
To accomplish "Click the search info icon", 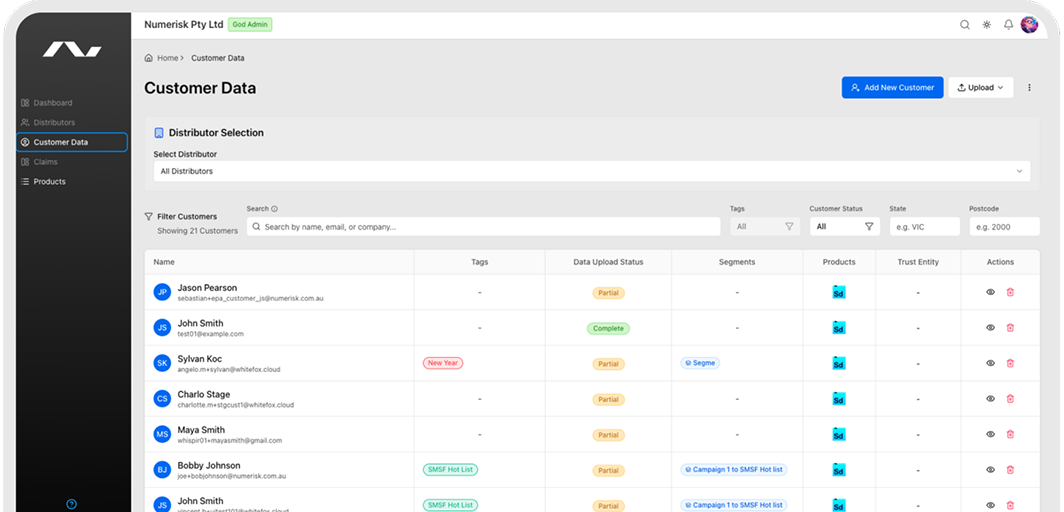I will [x=275, y=209].
